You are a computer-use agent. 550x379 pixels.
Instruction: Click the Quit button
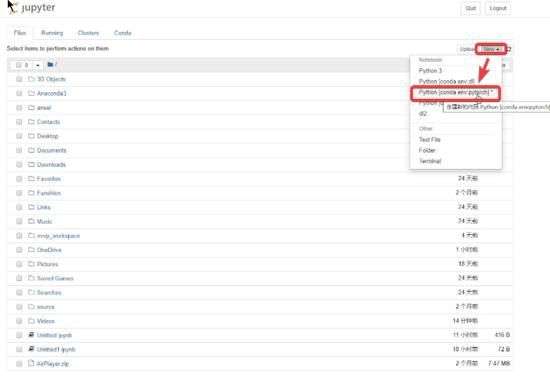471,8
